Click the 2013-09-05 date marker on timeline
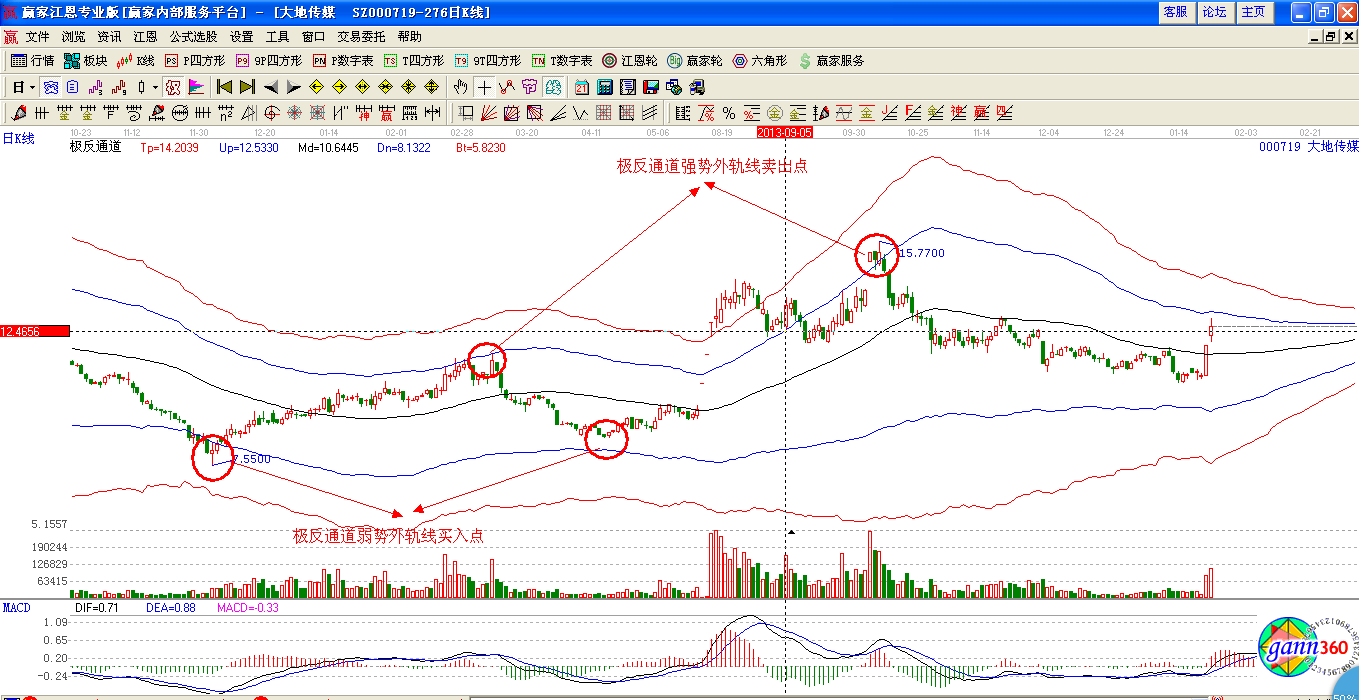 click(785, 131)
